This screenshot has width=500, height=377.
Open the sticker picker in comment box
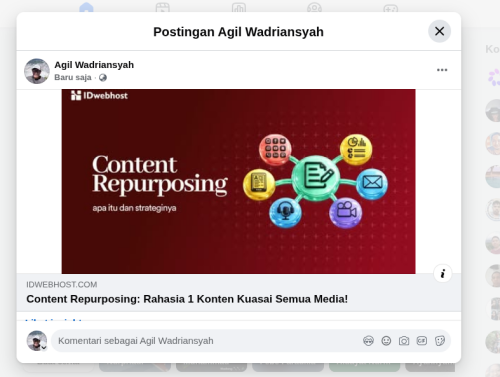click(440, 341)
